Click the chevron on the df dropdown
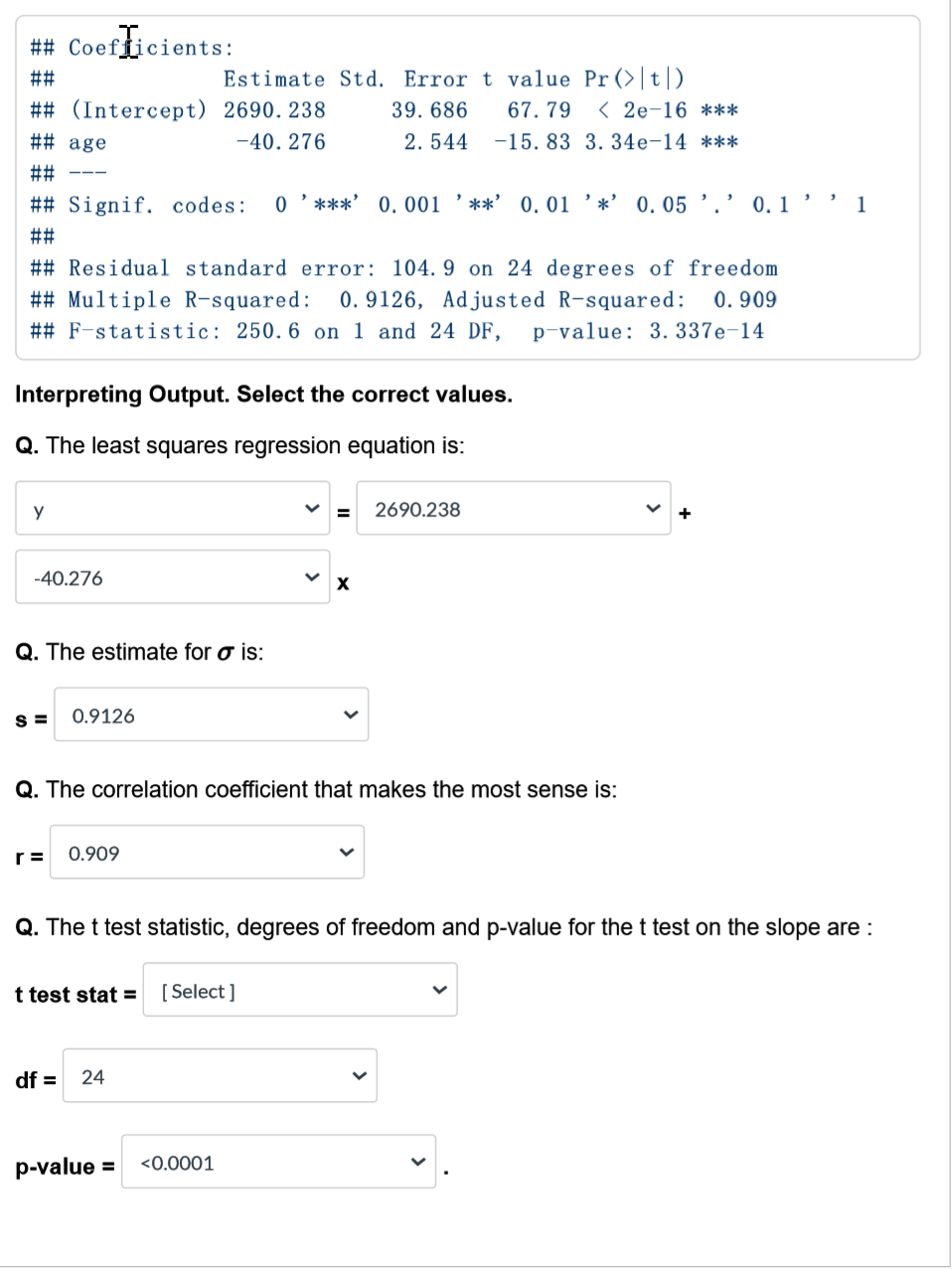This screenshot has width=952, height=1269. tap(359, 1074)
